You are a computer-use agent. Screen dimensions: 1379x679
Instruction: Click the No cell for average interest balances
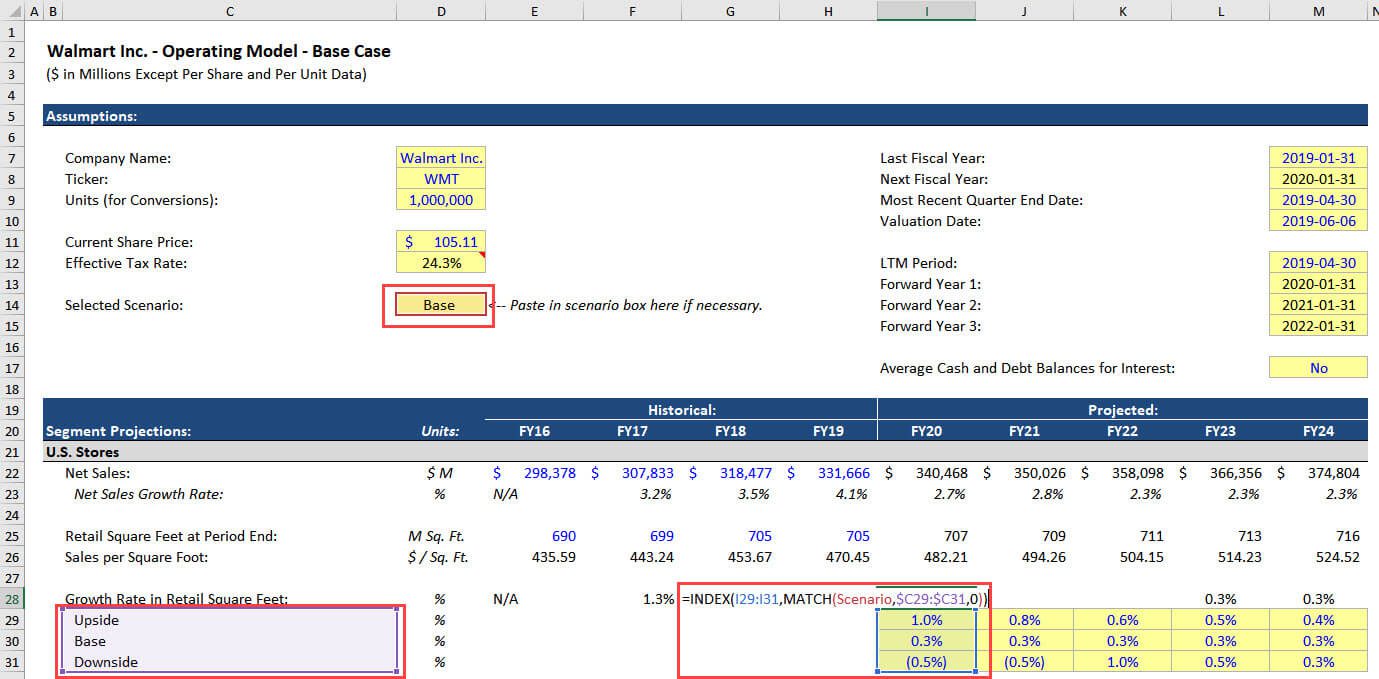1318,368
